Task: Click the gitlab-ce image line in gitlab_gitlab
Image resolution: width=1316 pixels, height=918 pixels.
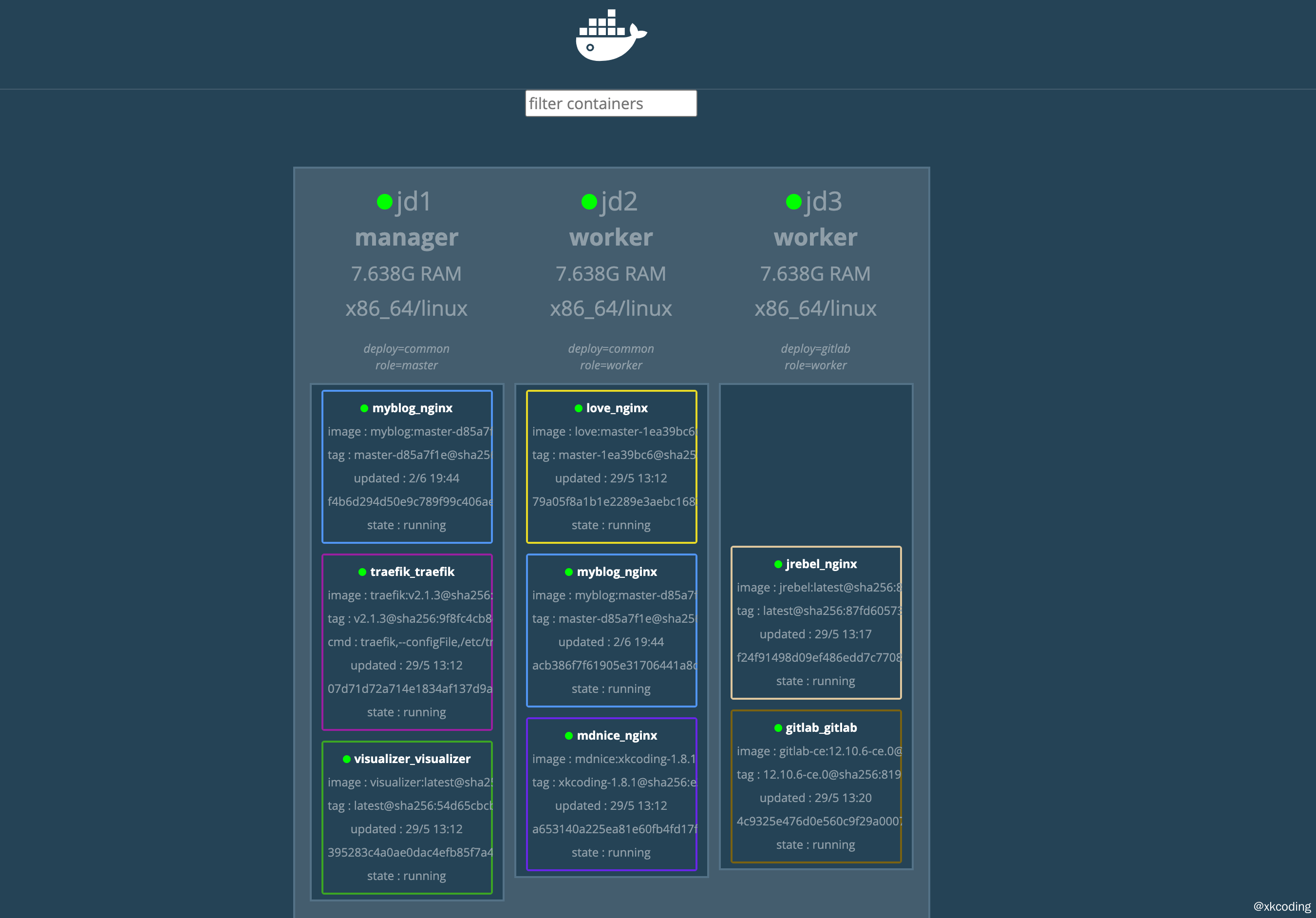Action: coord(819,751)
